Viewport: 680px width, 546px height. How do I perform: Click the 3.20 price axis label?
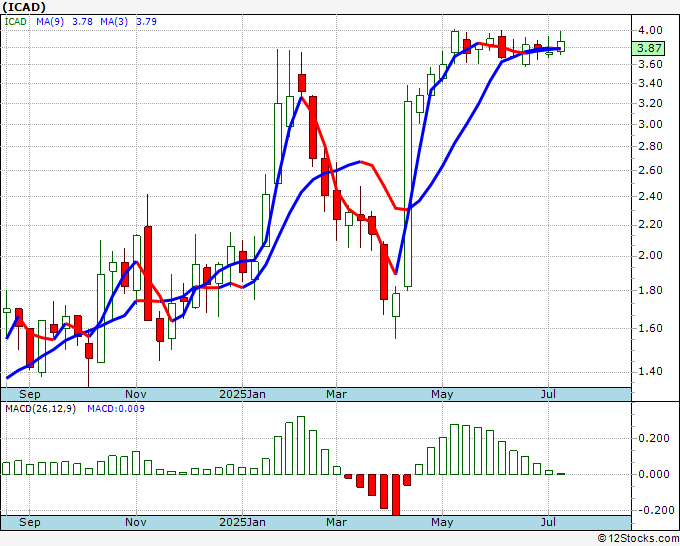pos(650,103)
